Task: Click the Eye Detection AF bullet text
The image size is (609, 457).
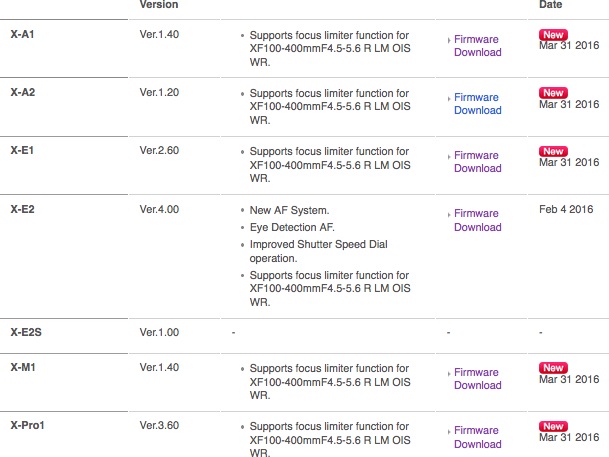Action: [x=292, y=227]
